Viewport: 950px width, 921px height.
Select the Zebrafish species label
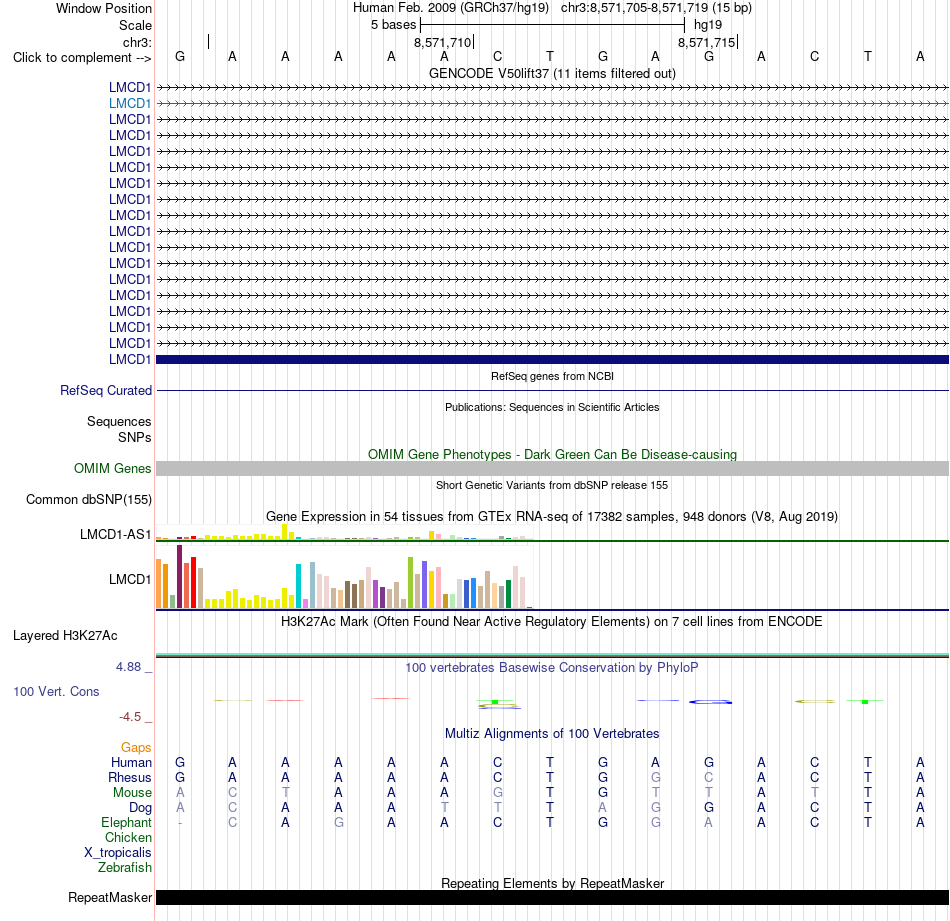pos(125,867)
